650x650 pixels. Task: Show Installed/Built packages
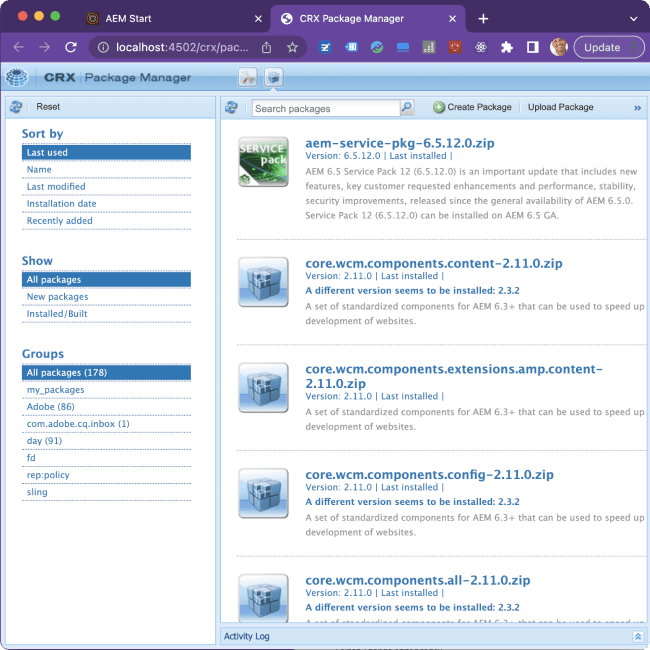pyautogui.click(x=106, y=314)
